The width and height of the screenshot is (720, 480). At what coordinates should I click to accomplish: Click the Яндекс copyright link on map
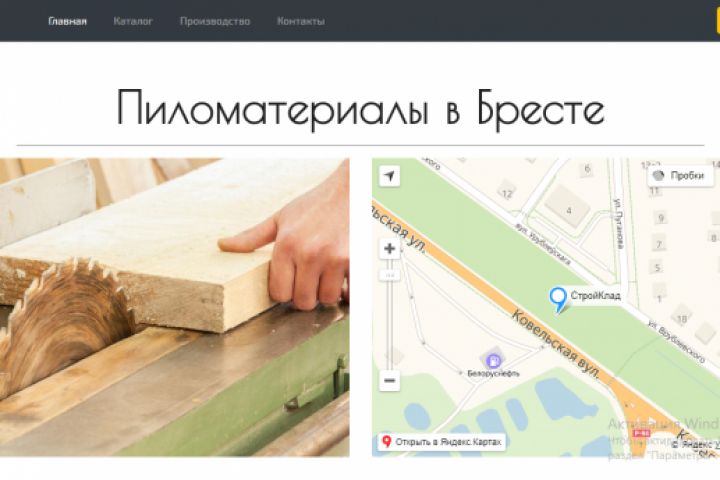pyautogui.click(x=695, y=444)
